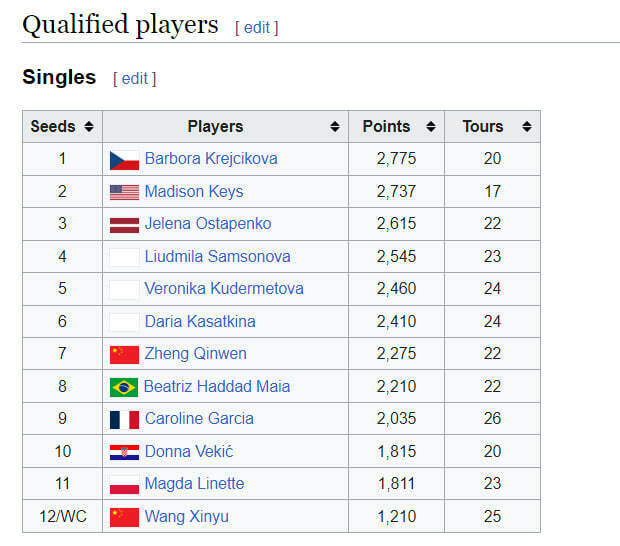The height and width of the screenshot is (546, 620).
Task: Click the Croatian flag beside Donna Vekić
Action: point(124,452)
